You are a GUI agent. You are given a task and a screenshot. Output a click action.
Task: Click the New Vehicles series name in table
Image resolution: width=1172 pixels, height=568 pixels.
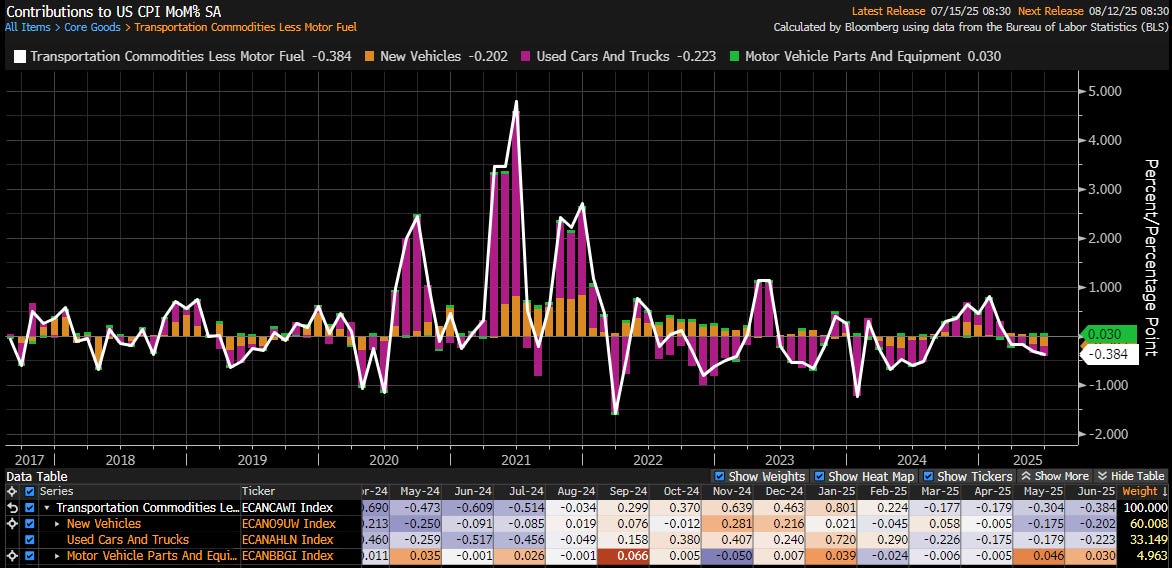tap(103, 523)
